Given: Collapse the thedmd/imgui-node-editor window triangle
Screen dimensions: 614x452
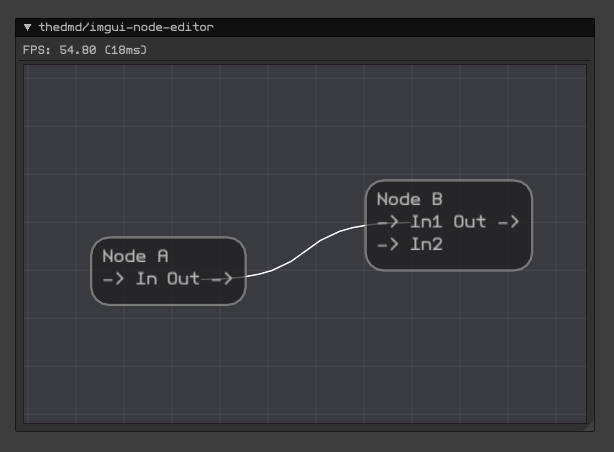Looking at the screenshot, I should click(x=27, y=27).
